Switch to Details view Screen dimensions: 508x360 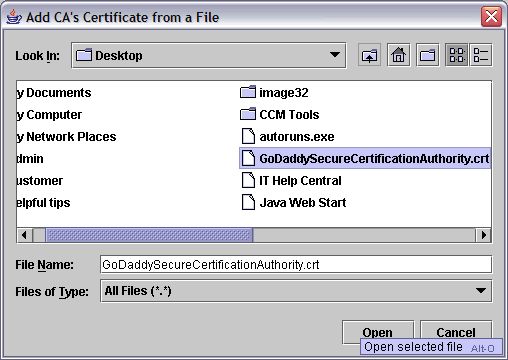tap(481, 55)
